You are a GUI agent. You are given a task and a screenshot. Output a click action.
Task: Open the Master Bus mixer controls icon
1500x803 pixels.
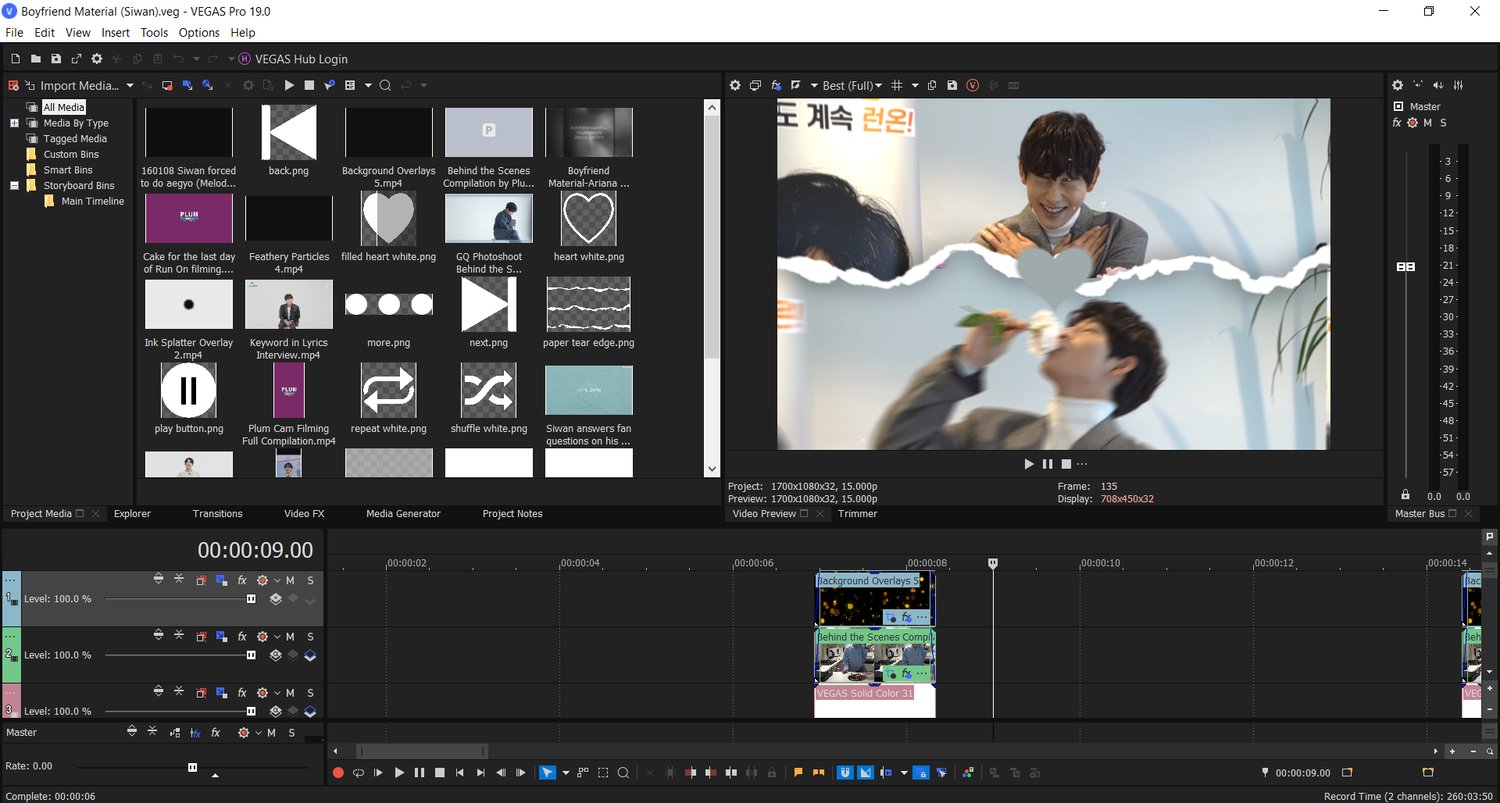tap(1459, 85)
